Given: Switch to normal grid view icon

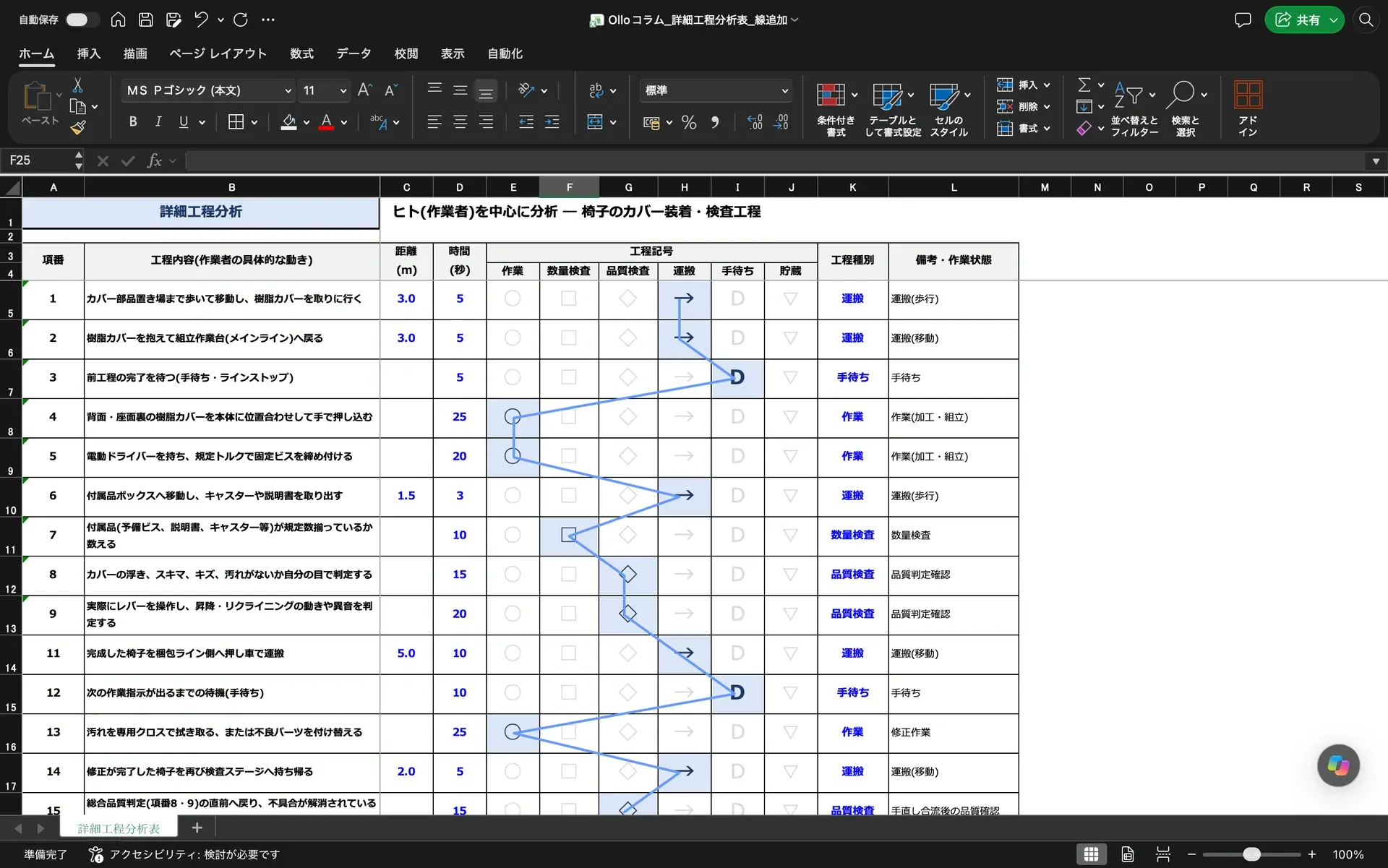Looking at the screenshot, I should click(x=1091, y=854).
